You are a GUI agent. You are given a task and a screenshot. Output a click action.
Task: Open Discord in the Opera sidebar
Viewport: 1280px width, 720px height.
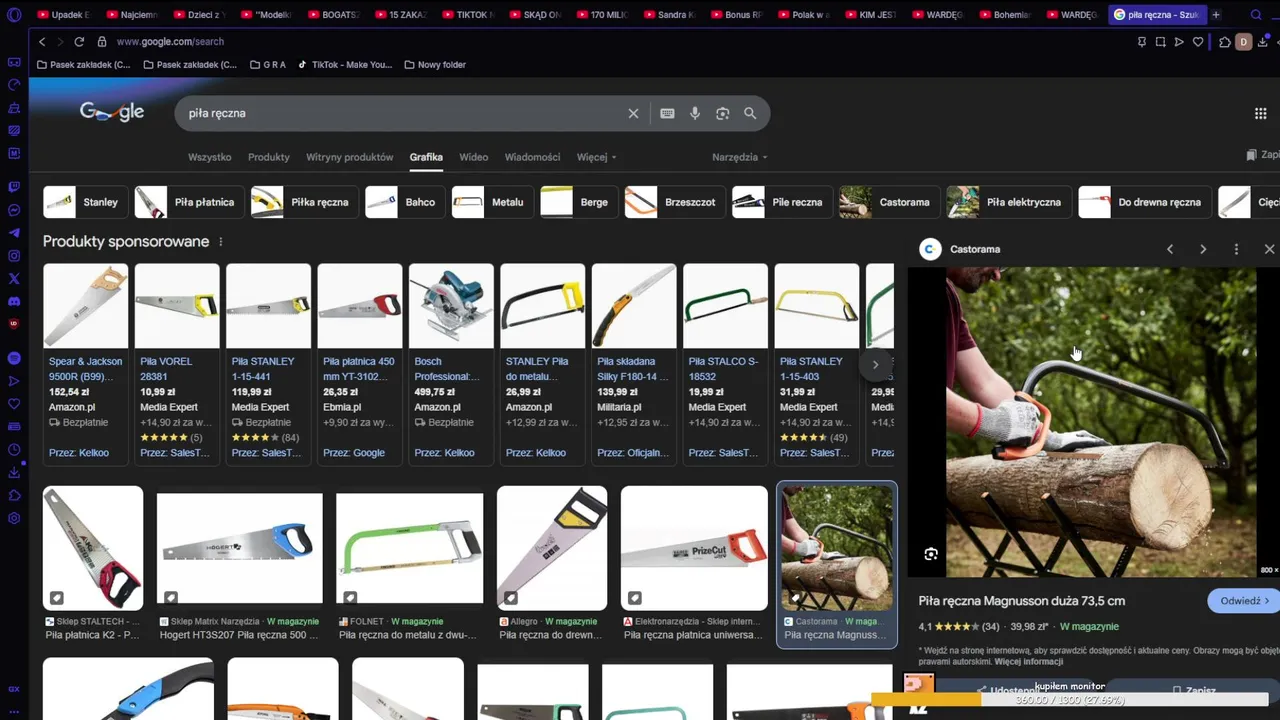coord(14,301)
